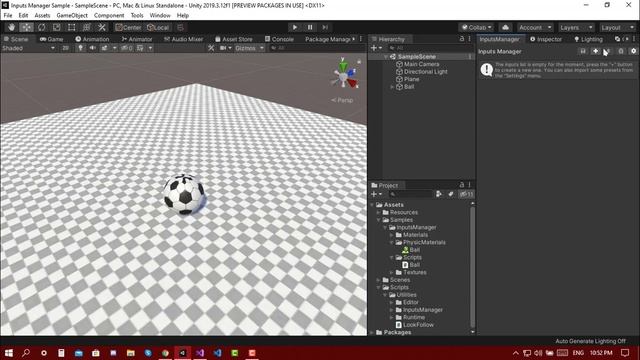Open the Component menu

pos(109,16)
